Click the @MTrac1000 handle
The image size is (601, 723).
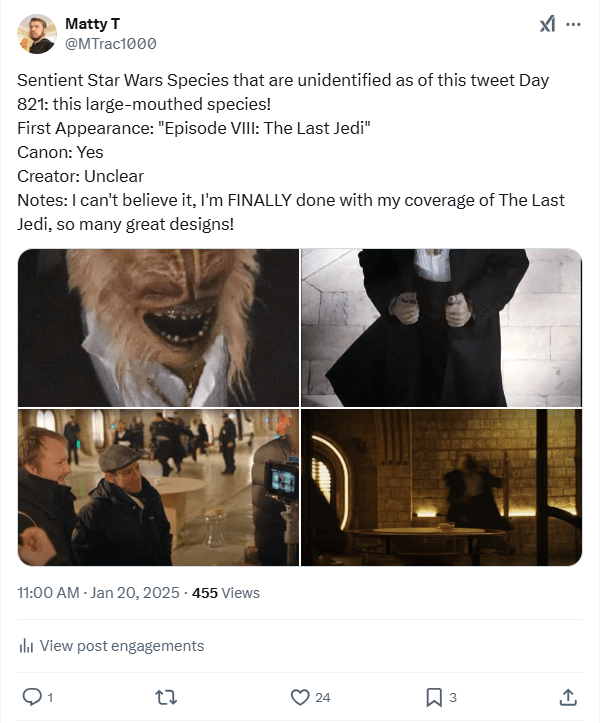click(111, 44)
